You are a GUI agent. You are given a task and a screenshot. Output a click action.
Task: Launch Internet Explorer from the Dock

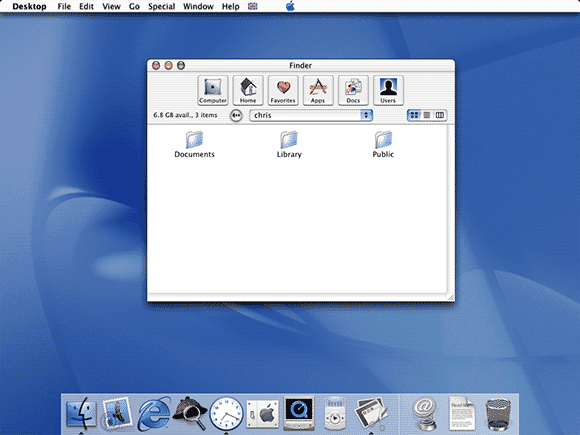click(x=154, y=414)
